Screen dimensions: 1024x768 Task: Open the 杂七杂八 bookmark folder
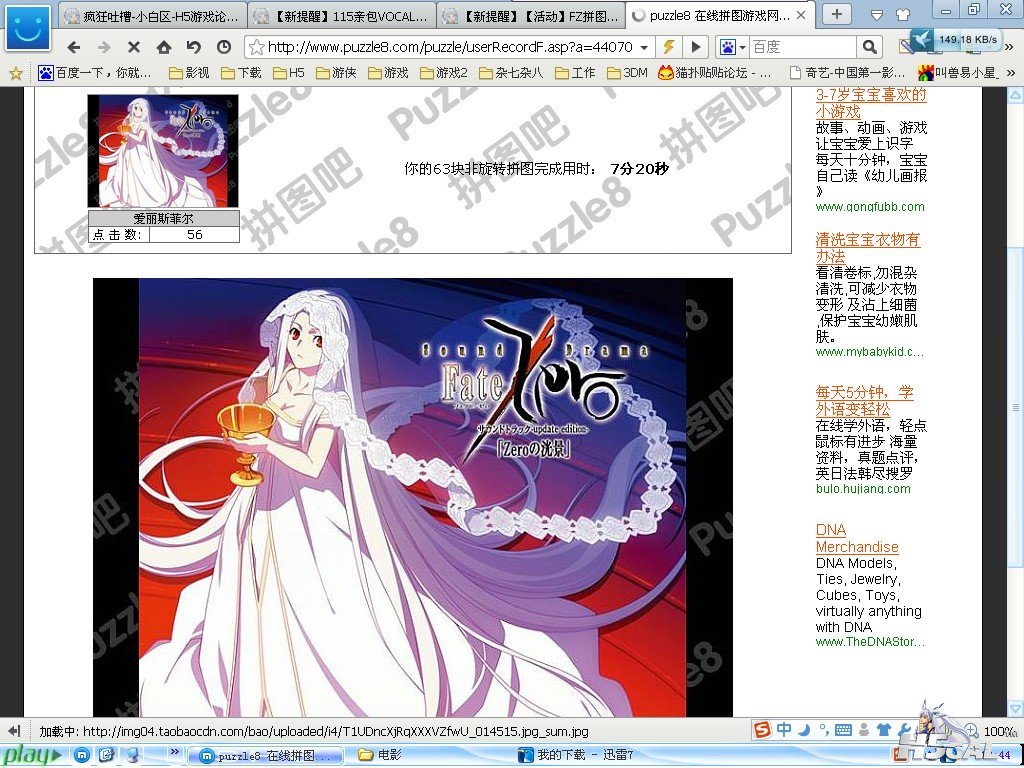point(511,73)
